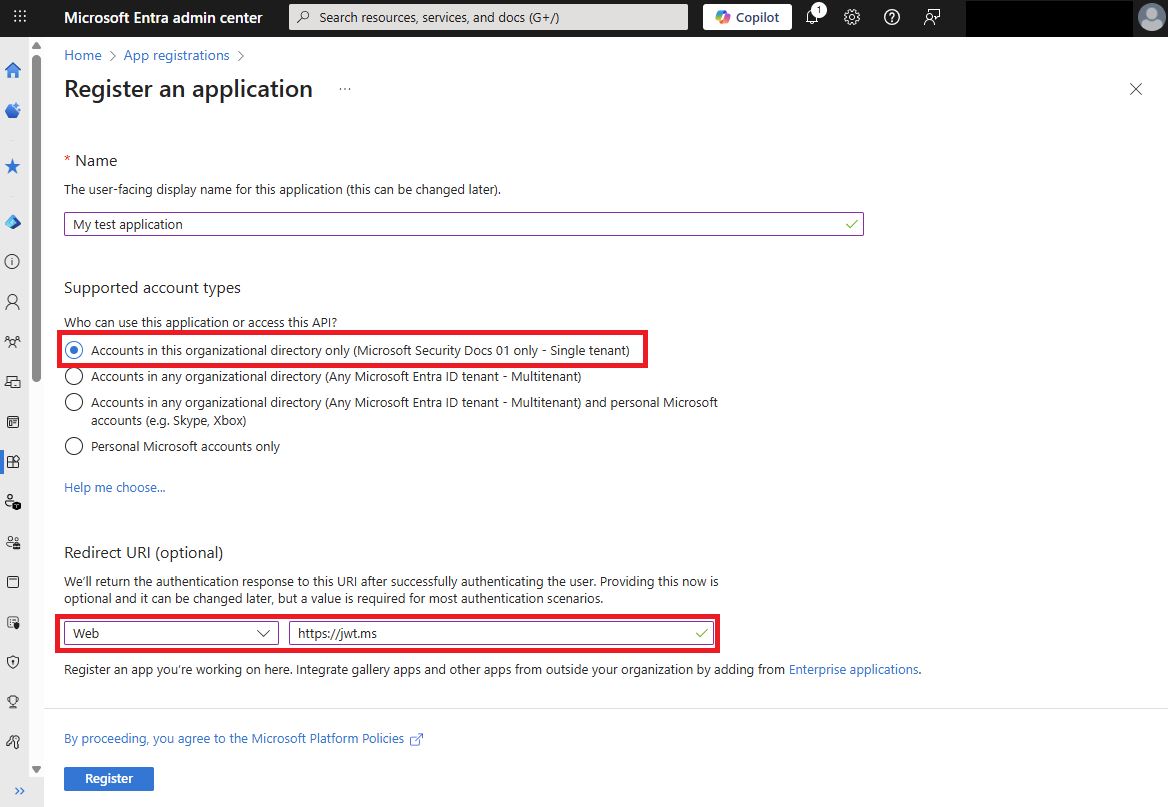
Task: Open the Groups people icon in sidebar
Action: (13, 342)
